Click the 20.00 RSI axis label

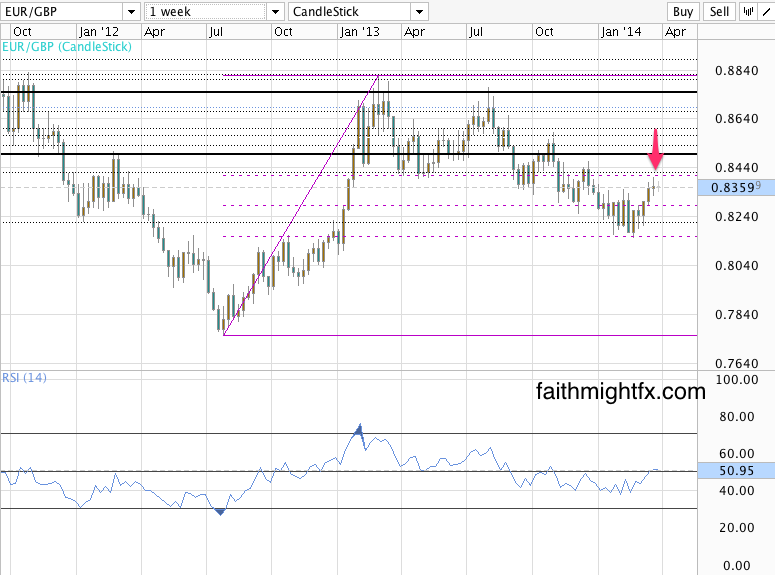[x=736, y=528]
